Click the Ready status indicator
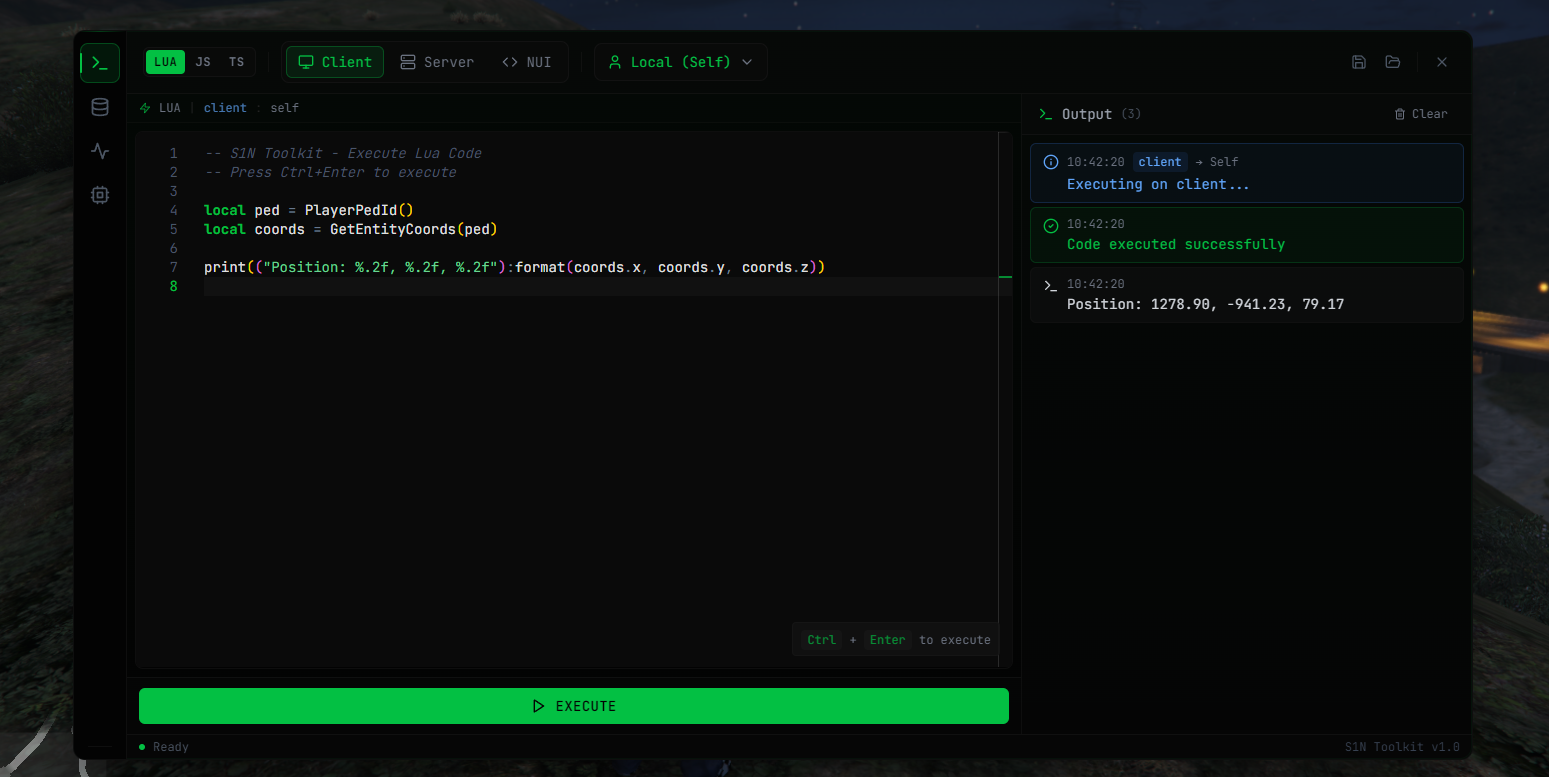This screenshot has width=1549, height=777. pos(163,747)
